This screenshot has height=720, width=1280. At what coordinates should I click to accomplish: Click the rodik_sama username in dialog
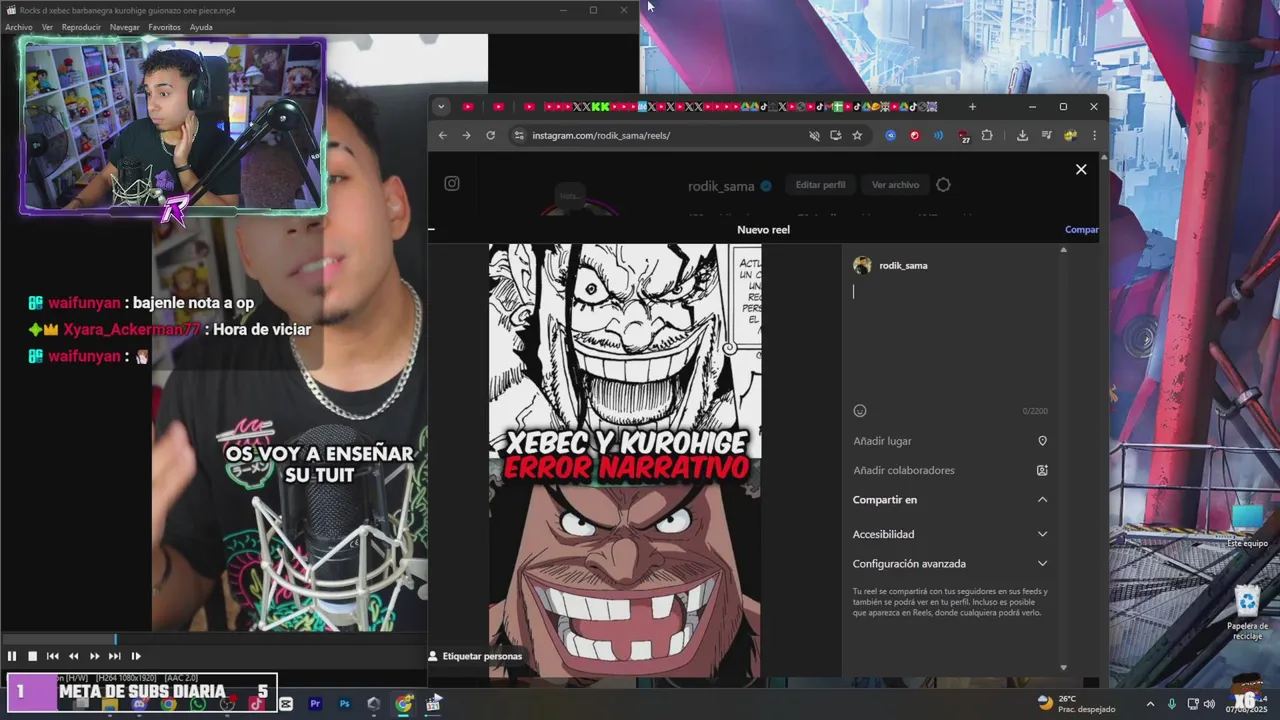click(903, 265)
